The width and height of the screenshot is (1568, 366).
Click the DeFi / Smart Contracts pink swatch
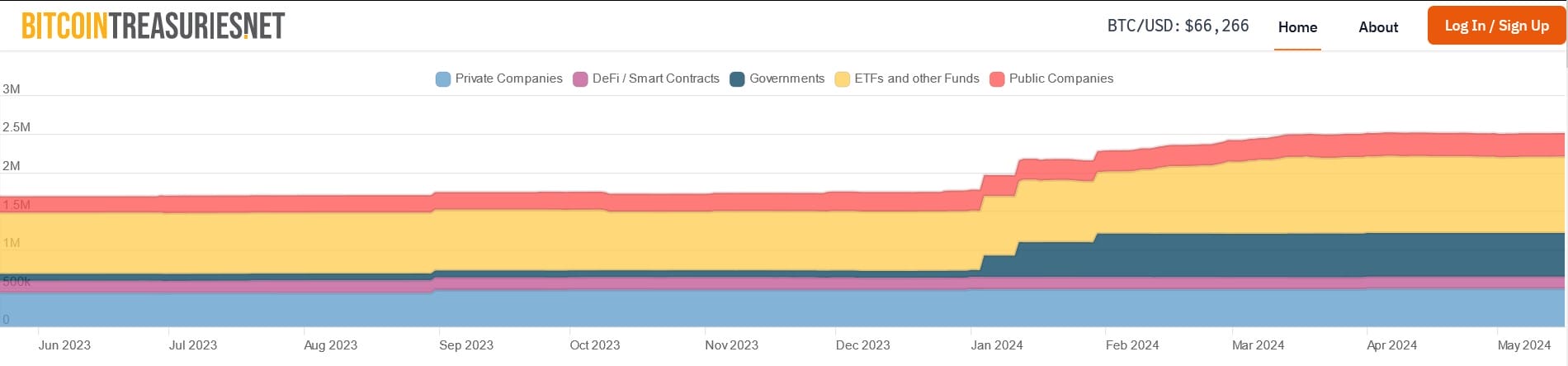click(x=580, y=79)
